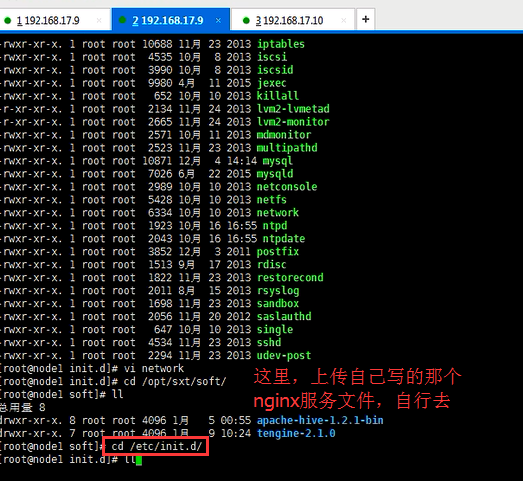Click the mdmonitor file name
The width and height of the screenshot is (523, 481).
(x=284, y=135)
